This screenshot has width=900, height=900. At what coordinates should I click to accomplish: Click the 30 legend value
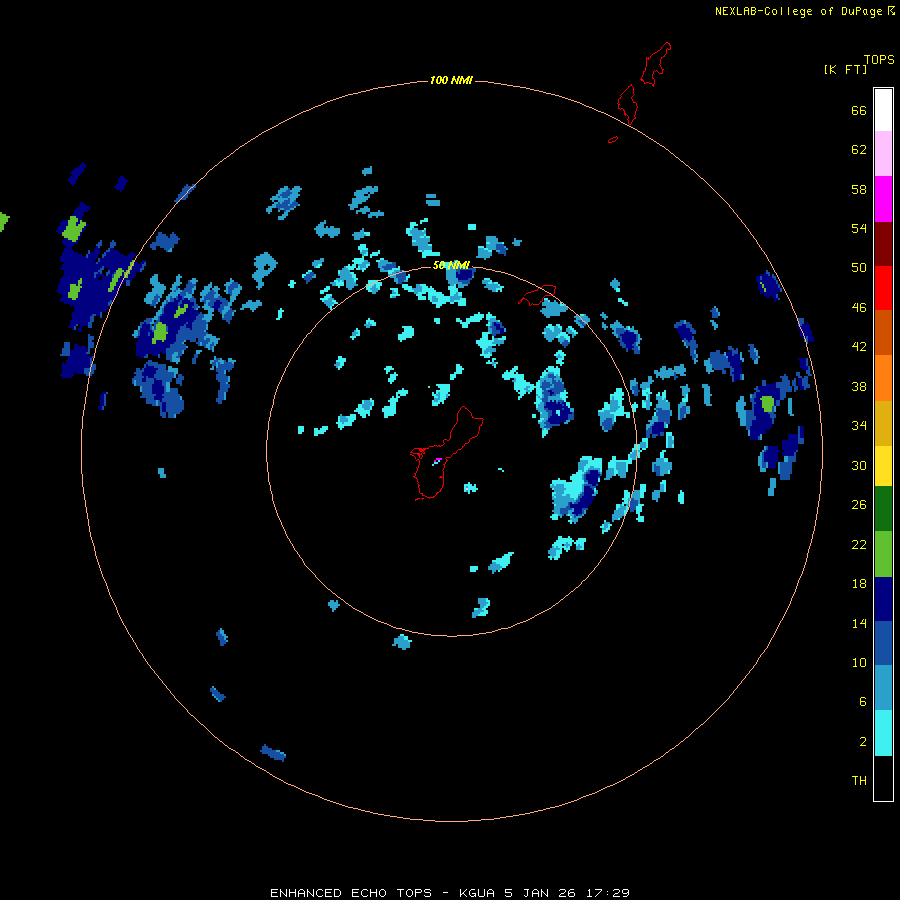(859, 465)
